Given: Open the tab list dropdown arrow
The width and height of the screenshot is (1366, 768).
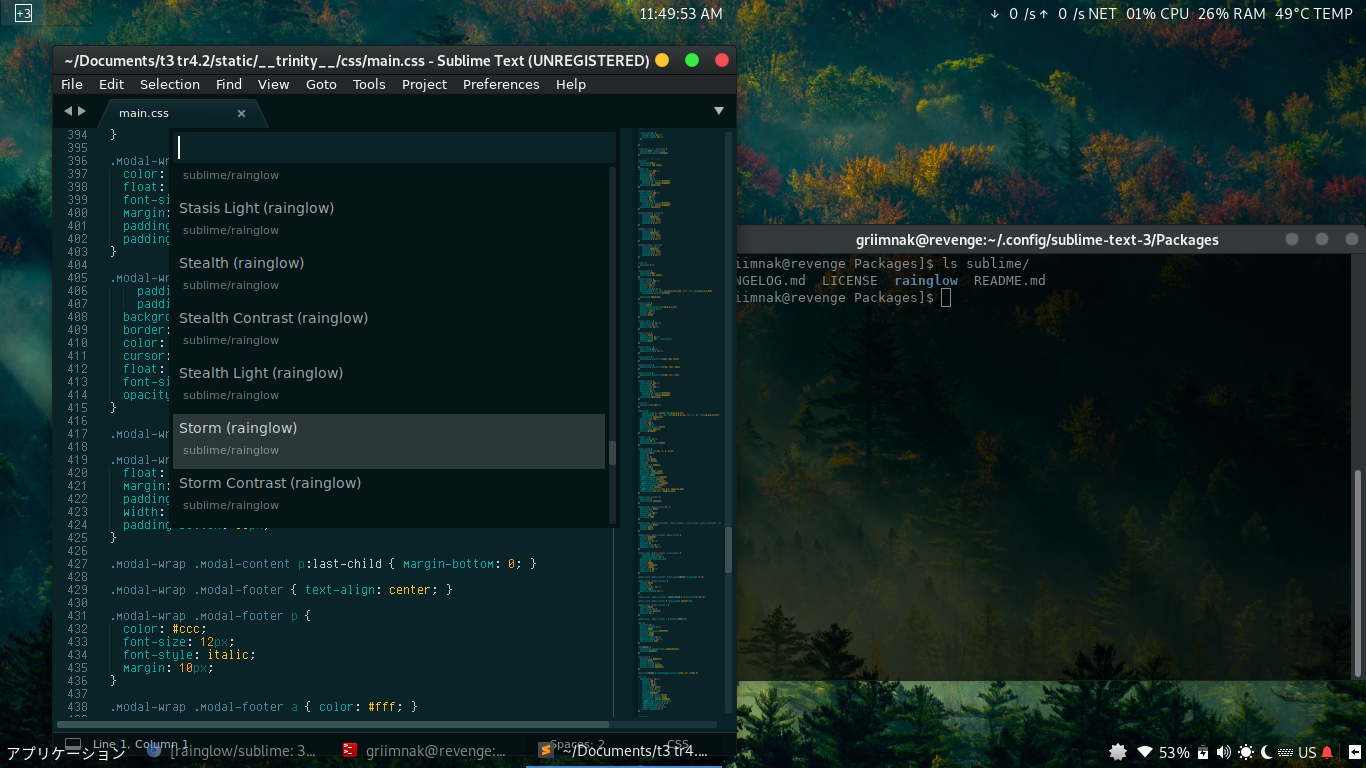Looking at the screenshot, I should 718,111.
